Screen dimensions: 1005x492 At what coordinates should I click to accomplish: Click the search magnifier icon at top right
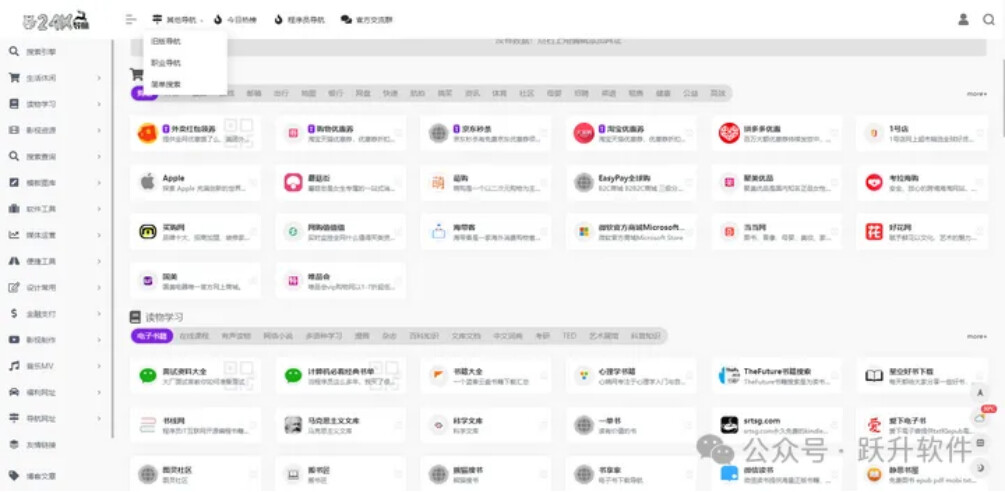(x=989, y=19)
